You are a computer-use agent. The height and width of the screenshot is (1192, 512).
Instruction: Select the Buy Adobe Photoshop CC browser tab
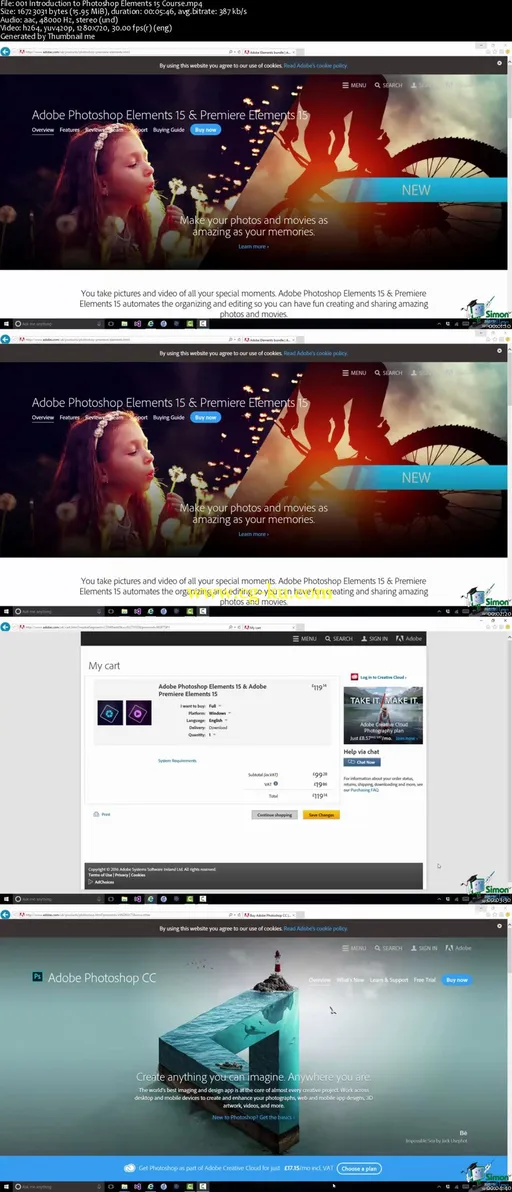pos(268,914)
